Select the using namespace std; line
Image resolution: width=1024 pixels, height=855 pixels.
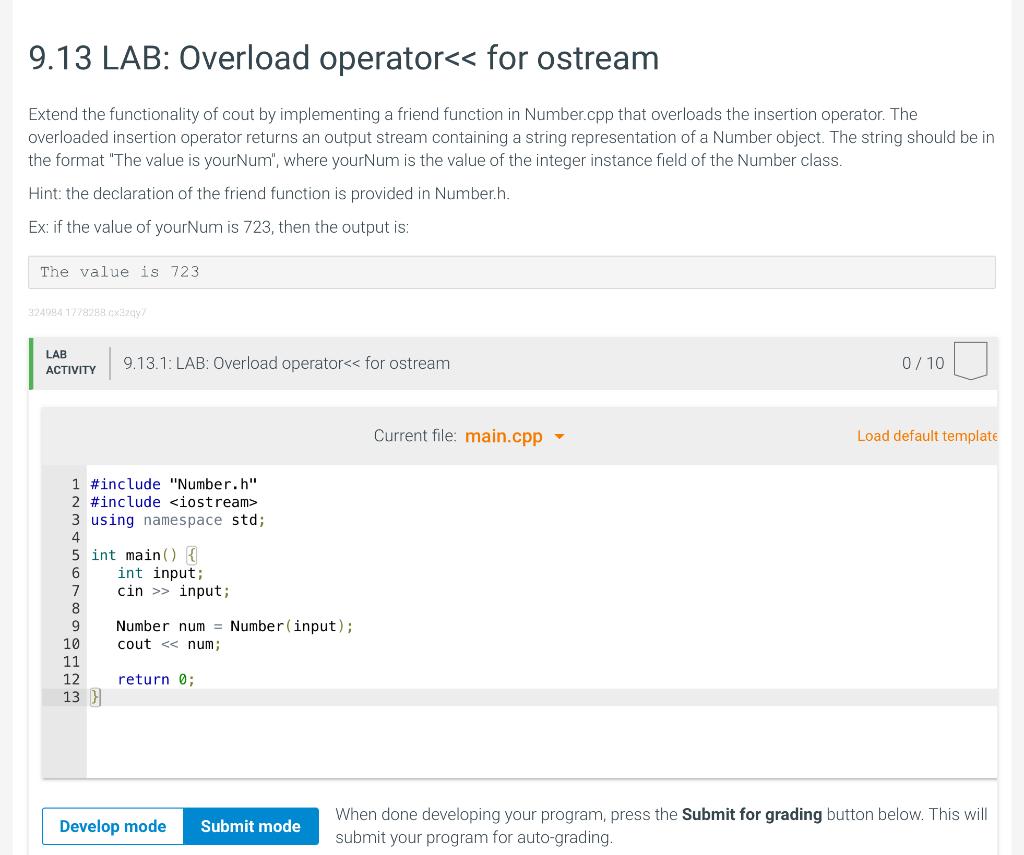coord(176,520)
